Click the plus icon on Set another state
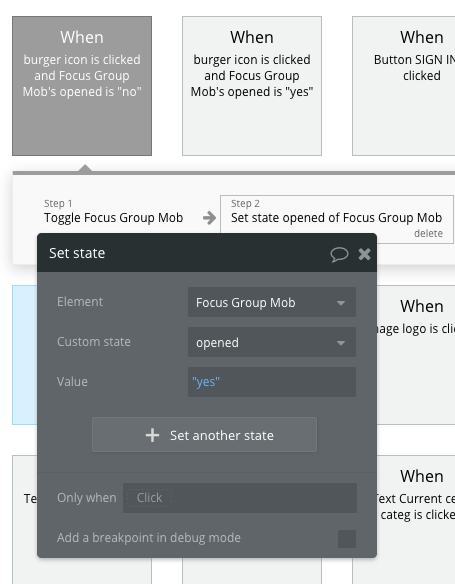455x584 pixels. (x=152, y=435)
